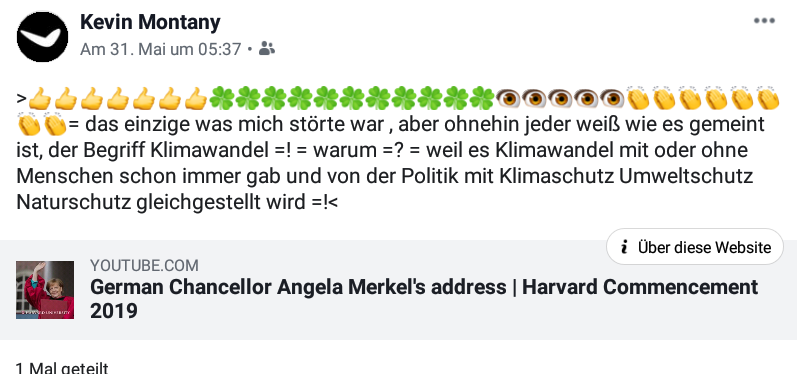797x374 pixels.
Task: Click the first thumbs-up emoji
Action: pos(40,98)
